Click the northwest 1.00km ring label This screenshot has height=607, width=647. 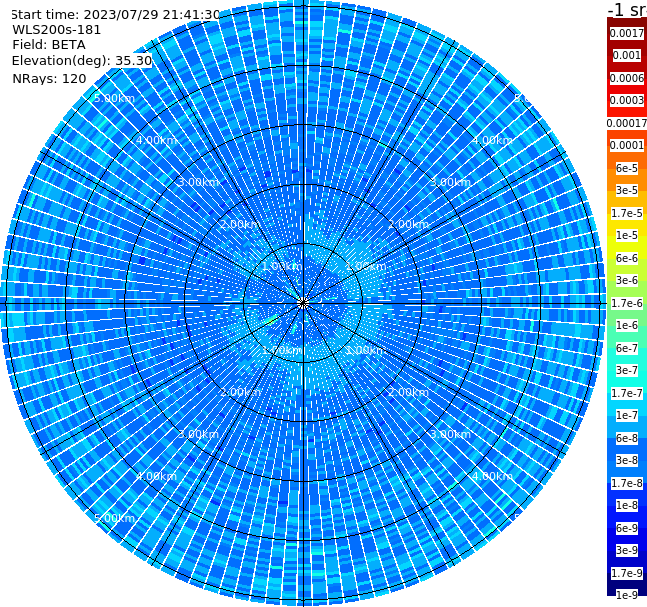[282, 266]
